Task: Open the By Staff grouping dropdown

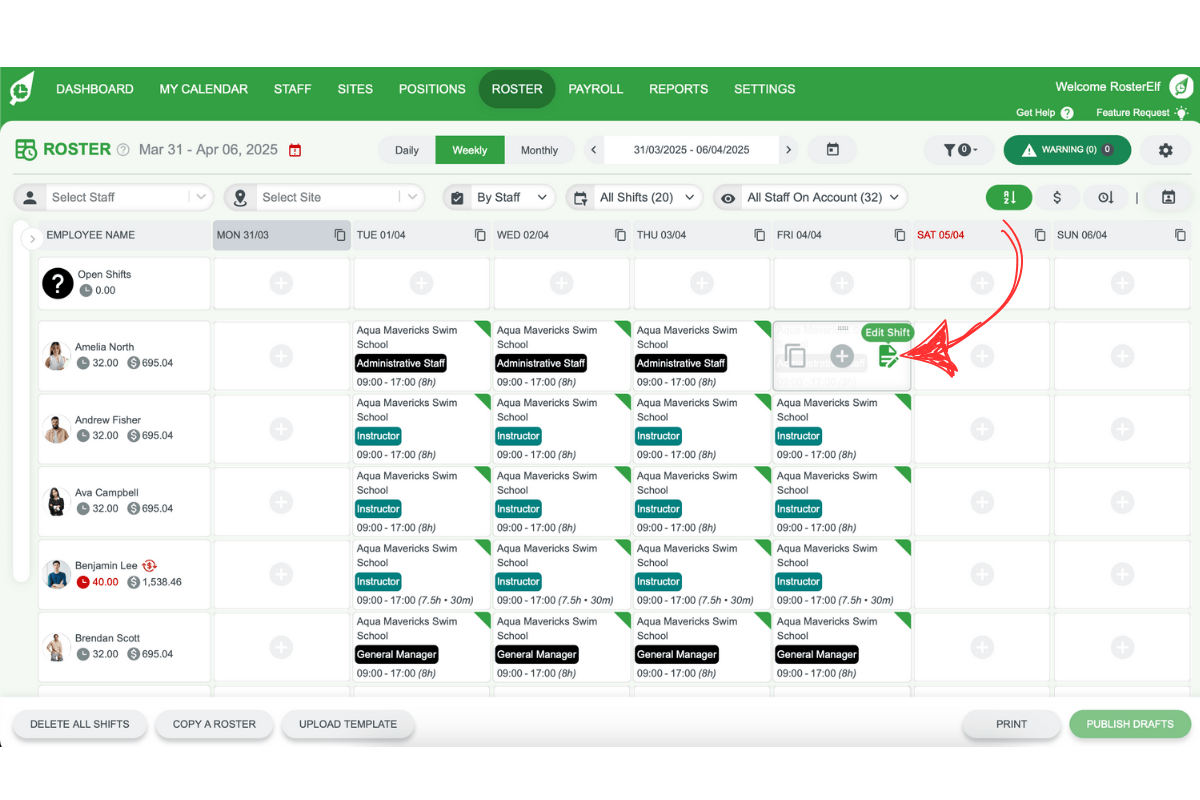Action: tap(498, 197)
